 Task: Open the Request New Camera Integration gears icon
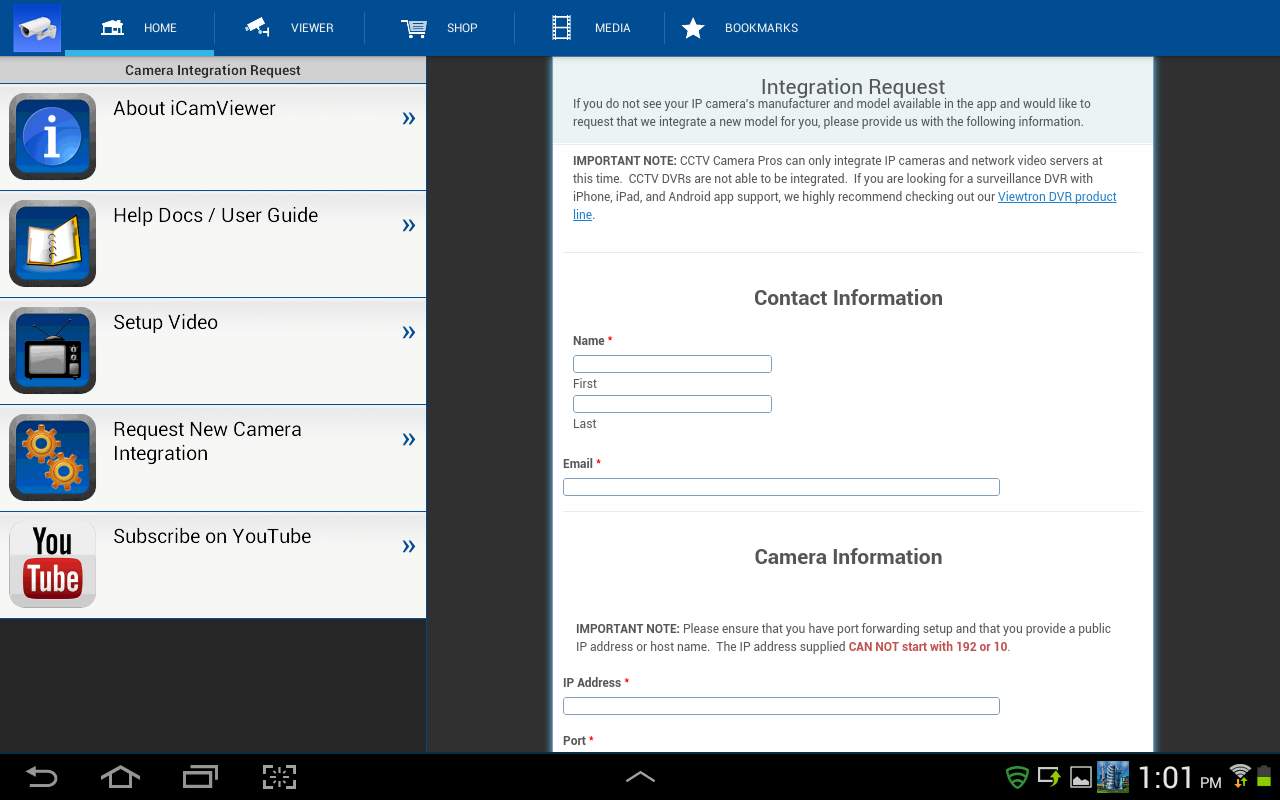pos(52,457)
